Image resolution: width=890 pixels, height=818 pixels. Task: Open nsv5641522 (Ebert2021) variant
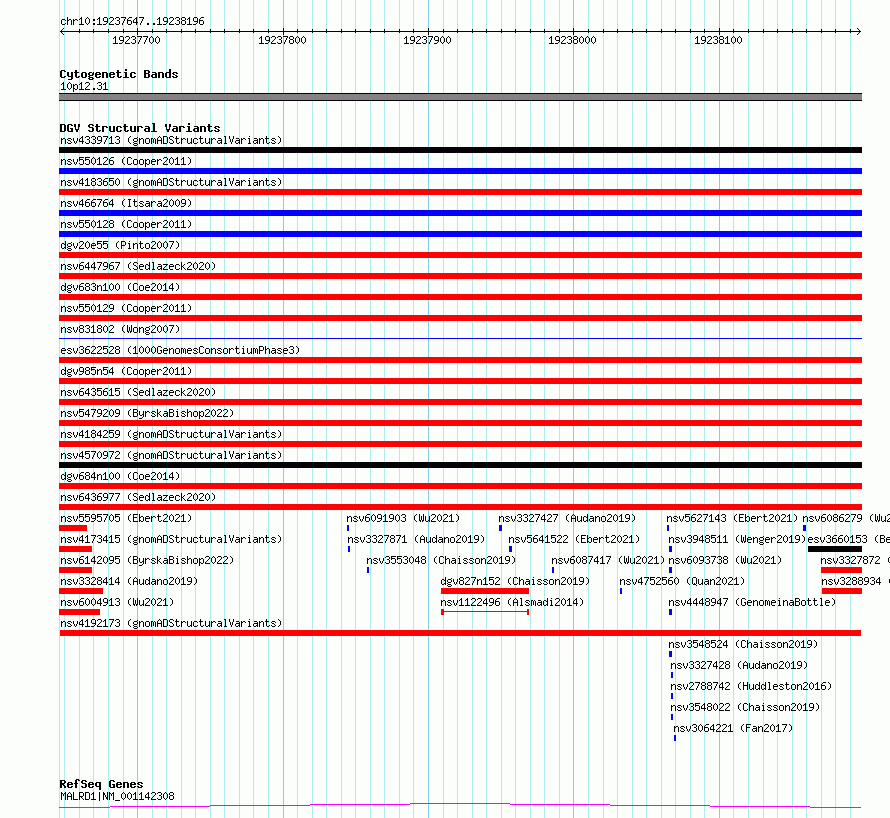[x=574, y=539]
